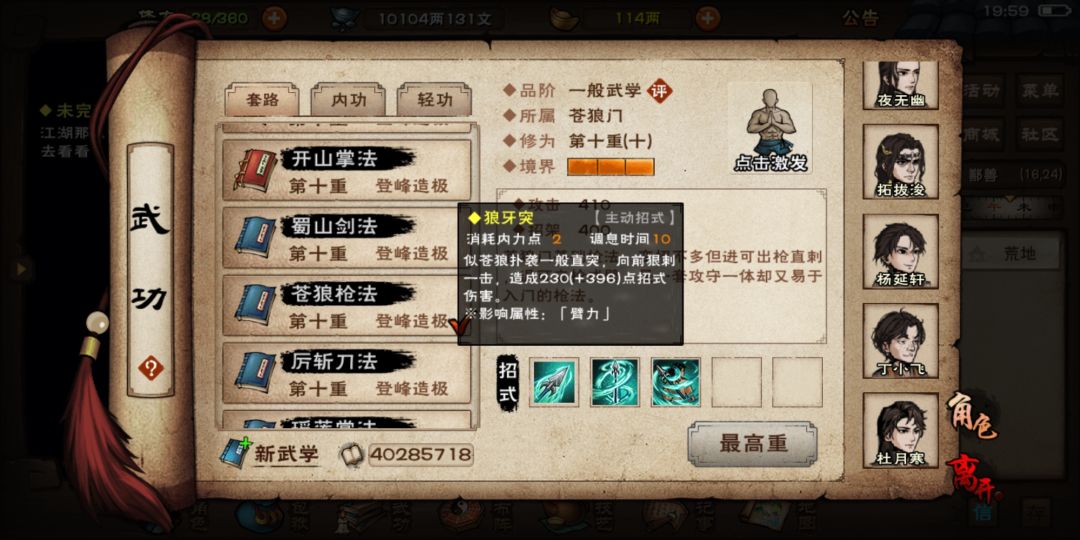1080x540 pixels.
Task: Select the second whirlwind skill icon
Action: click(x=615, y=382)
